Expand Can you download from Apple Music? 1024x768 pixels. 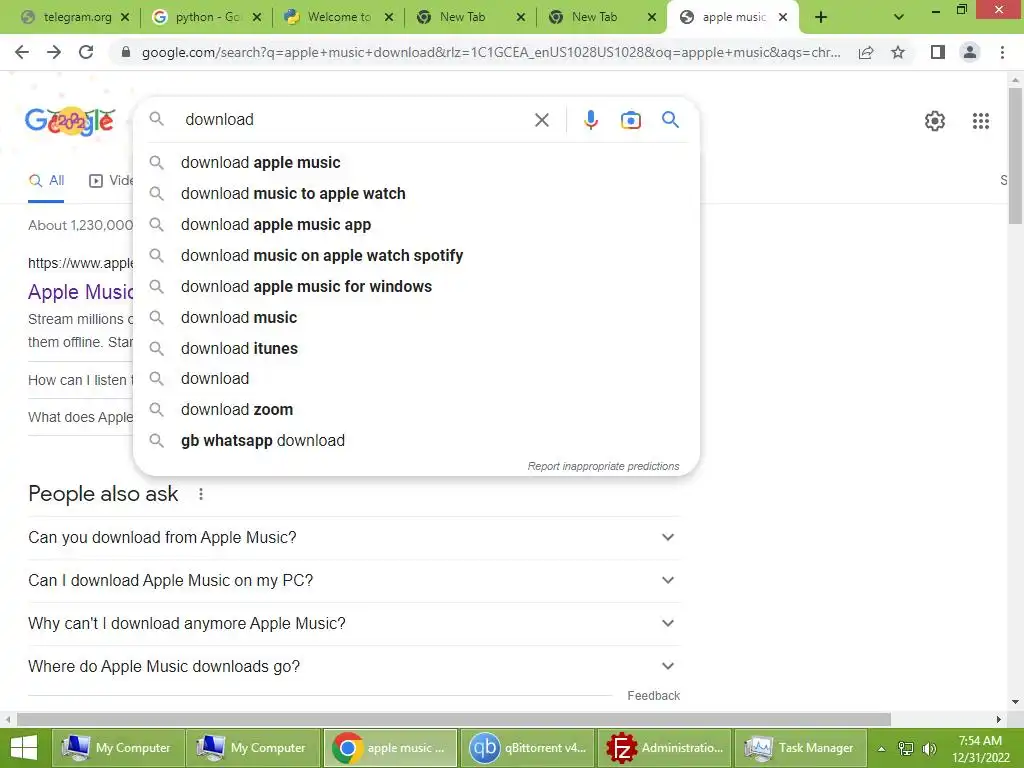tap(353, 537)
